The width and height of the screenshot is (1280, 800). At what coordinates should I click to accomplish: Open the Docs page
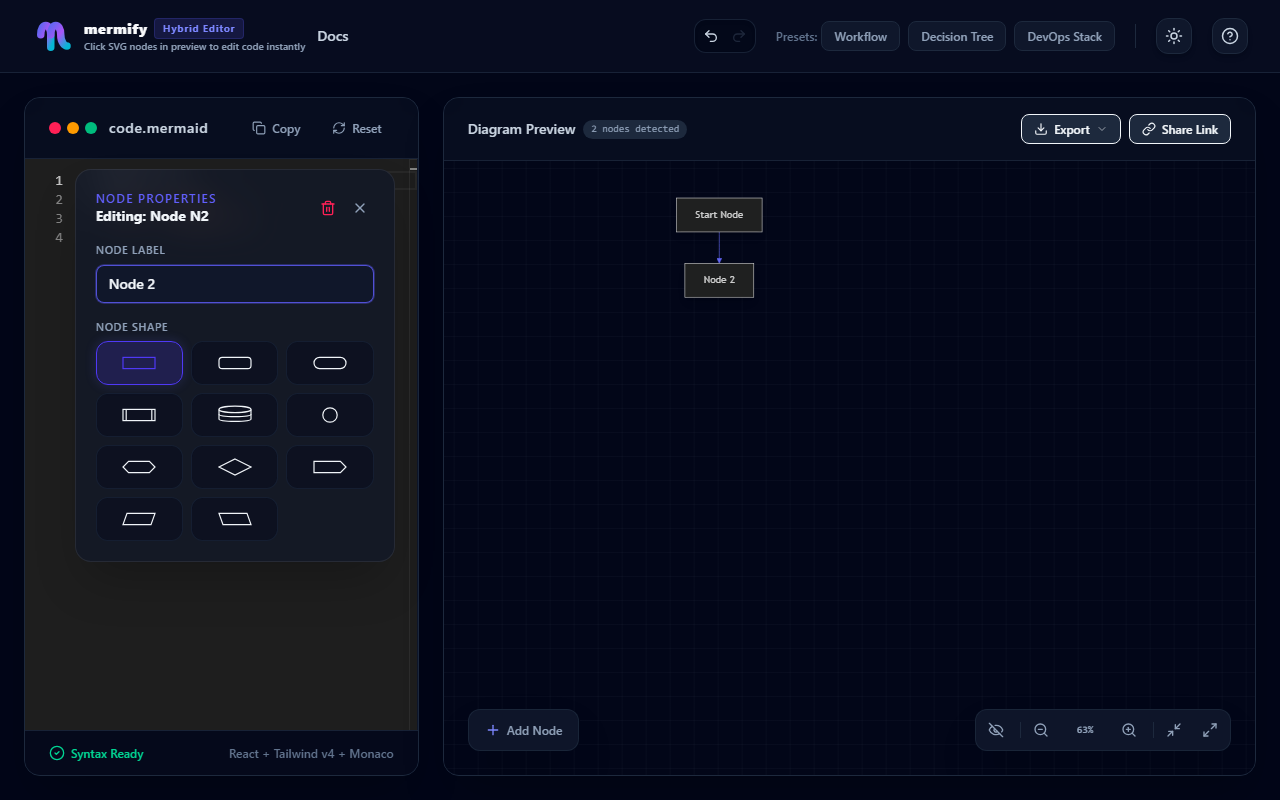click(333, 37)
